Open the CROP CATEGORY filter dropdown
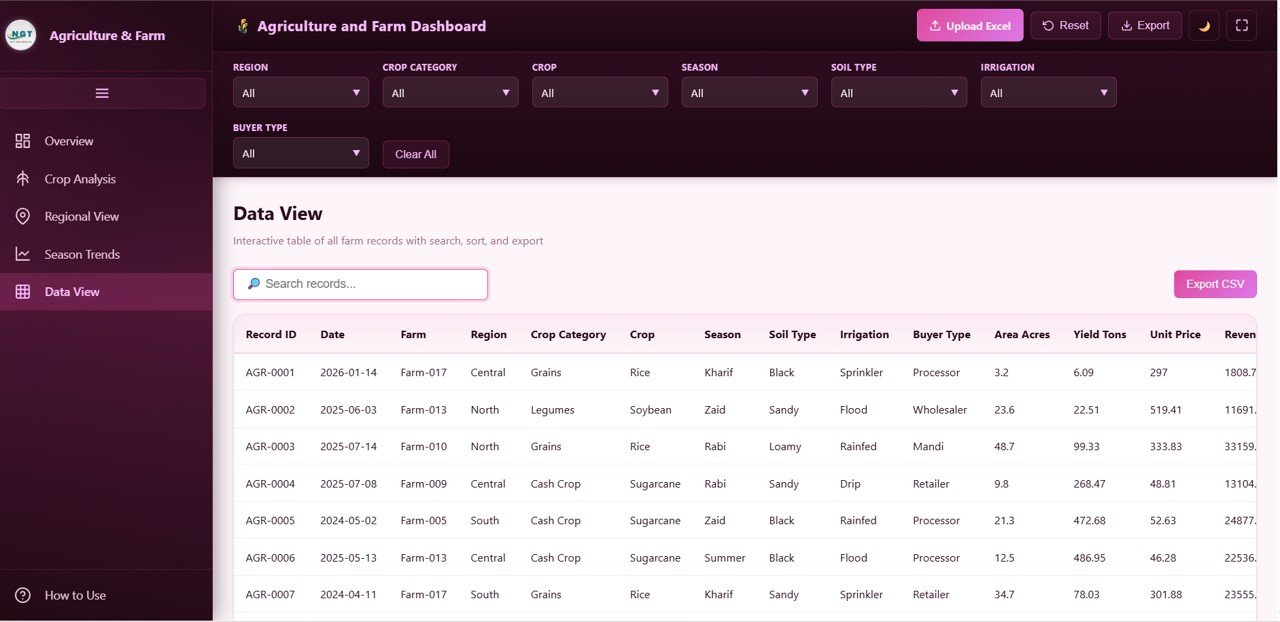This screenshot has height=622, width=1280. coord(450,91)
